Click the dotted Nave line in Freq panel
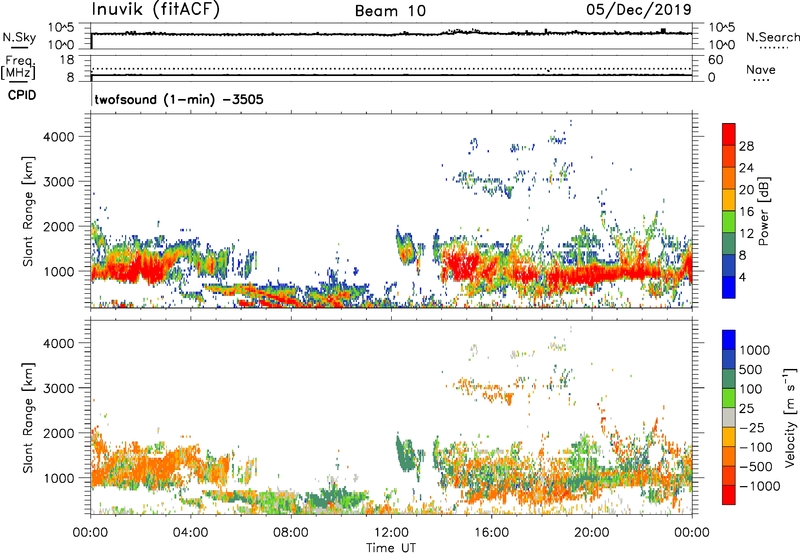Screen dimensions: 800x554 (x=391, y=68)
